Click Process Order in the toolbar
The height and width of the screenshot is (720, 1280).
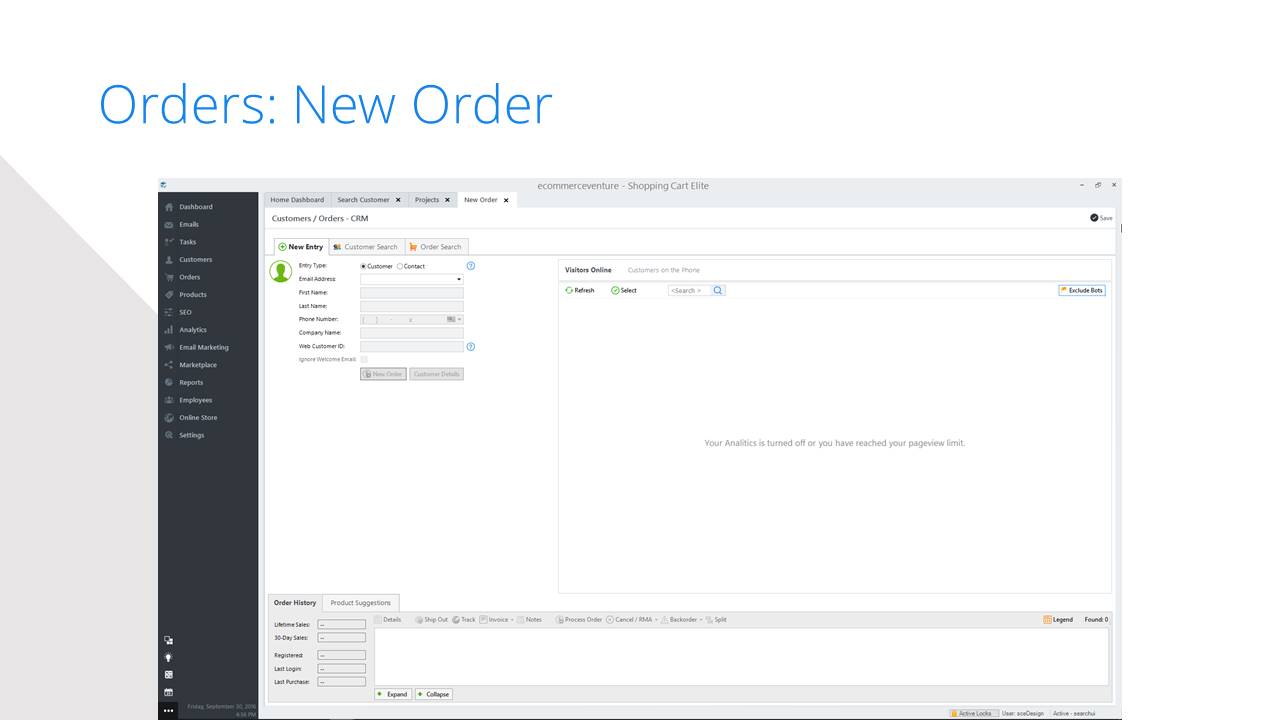tap(579, 620)
